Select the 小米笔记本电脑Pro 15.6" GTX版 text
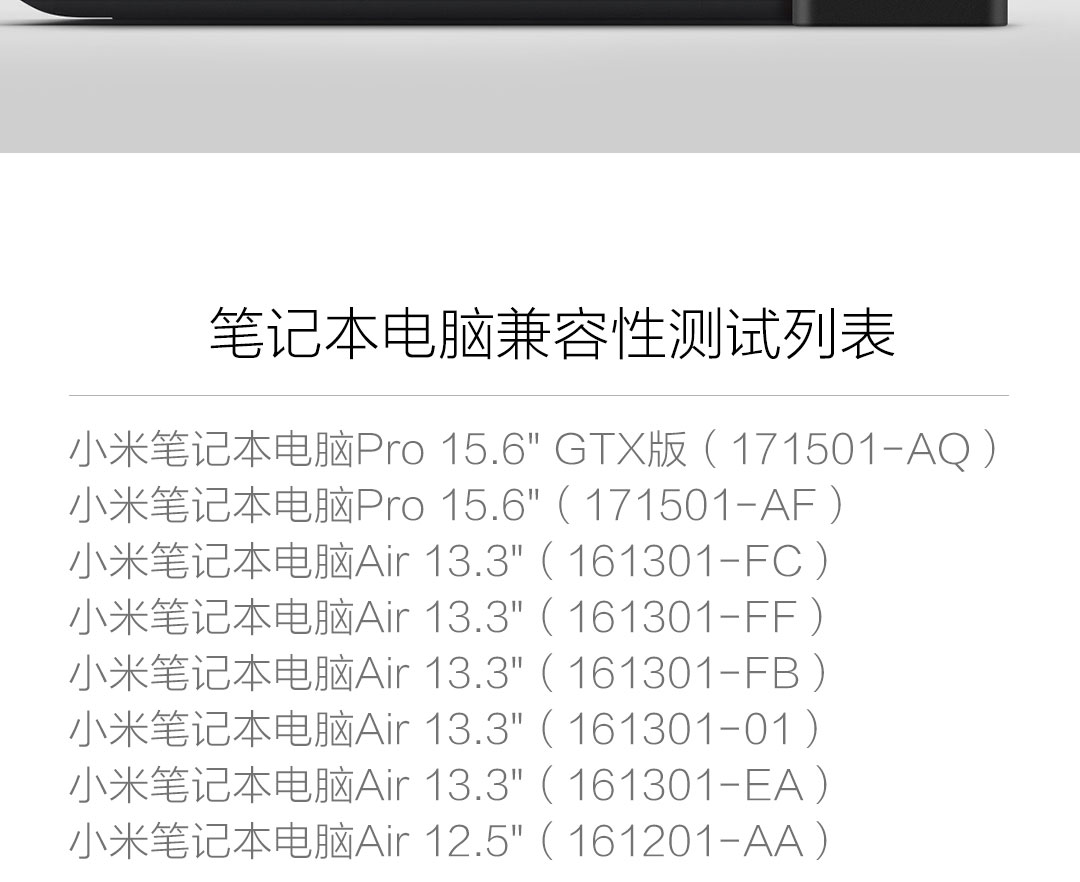Screen dimensions: 1080x882 pos(378,450)
